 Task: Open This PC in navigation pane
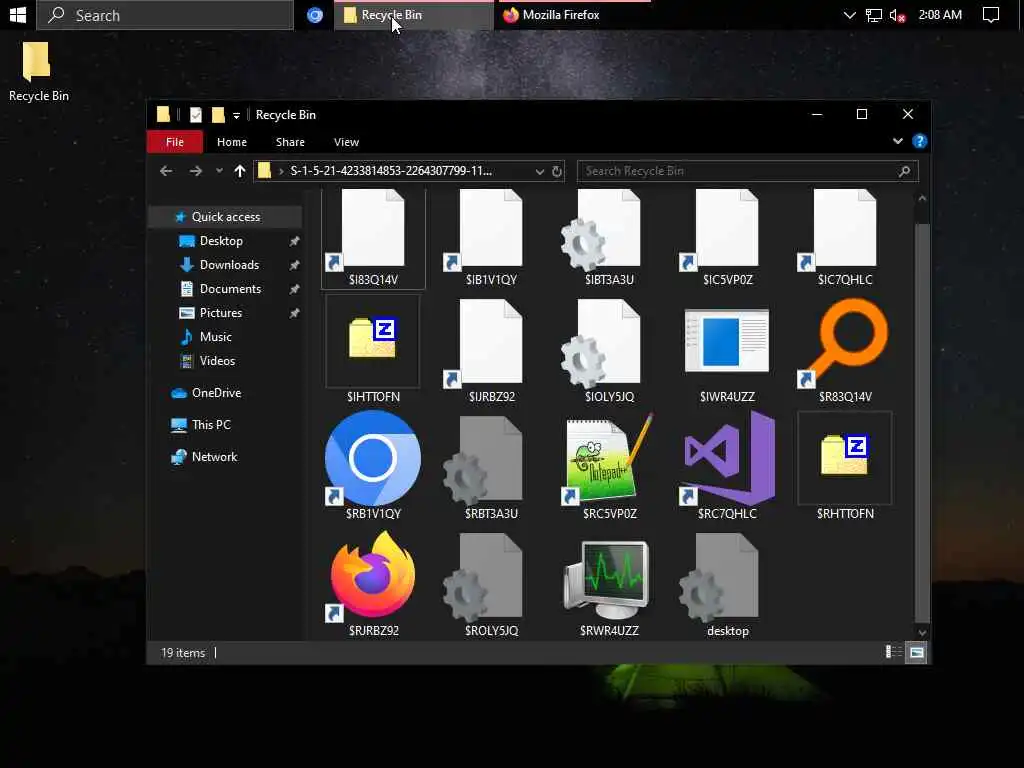pyautogui.click(x=211, y=425)
